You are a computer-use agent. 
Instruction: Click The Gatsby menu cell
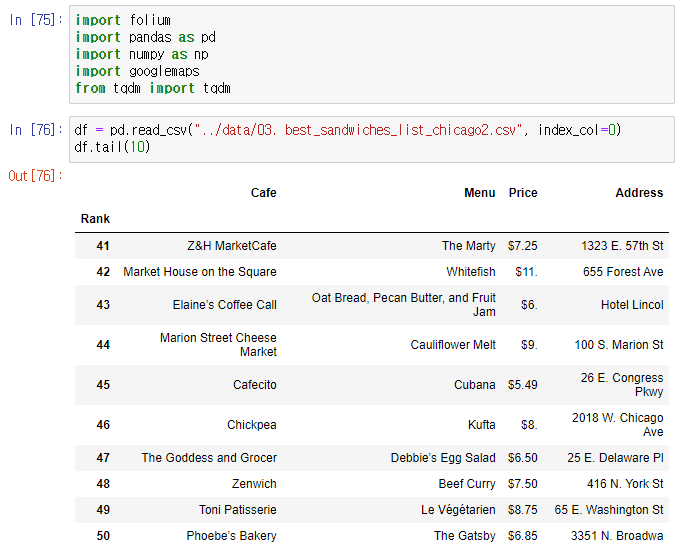tap(465, 536)
